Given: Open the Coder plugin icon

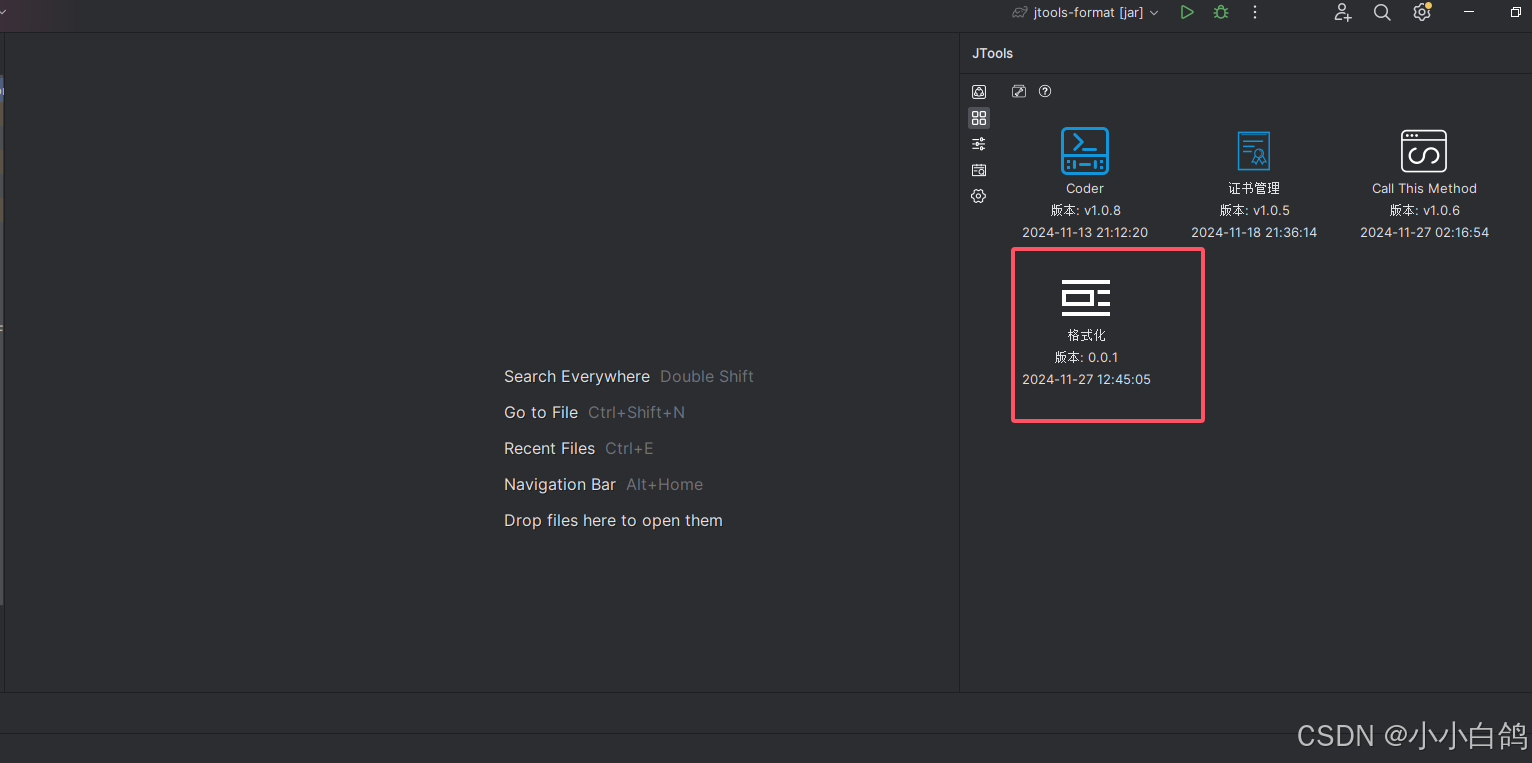Looking at the screenshot, I should [1085, 151].
